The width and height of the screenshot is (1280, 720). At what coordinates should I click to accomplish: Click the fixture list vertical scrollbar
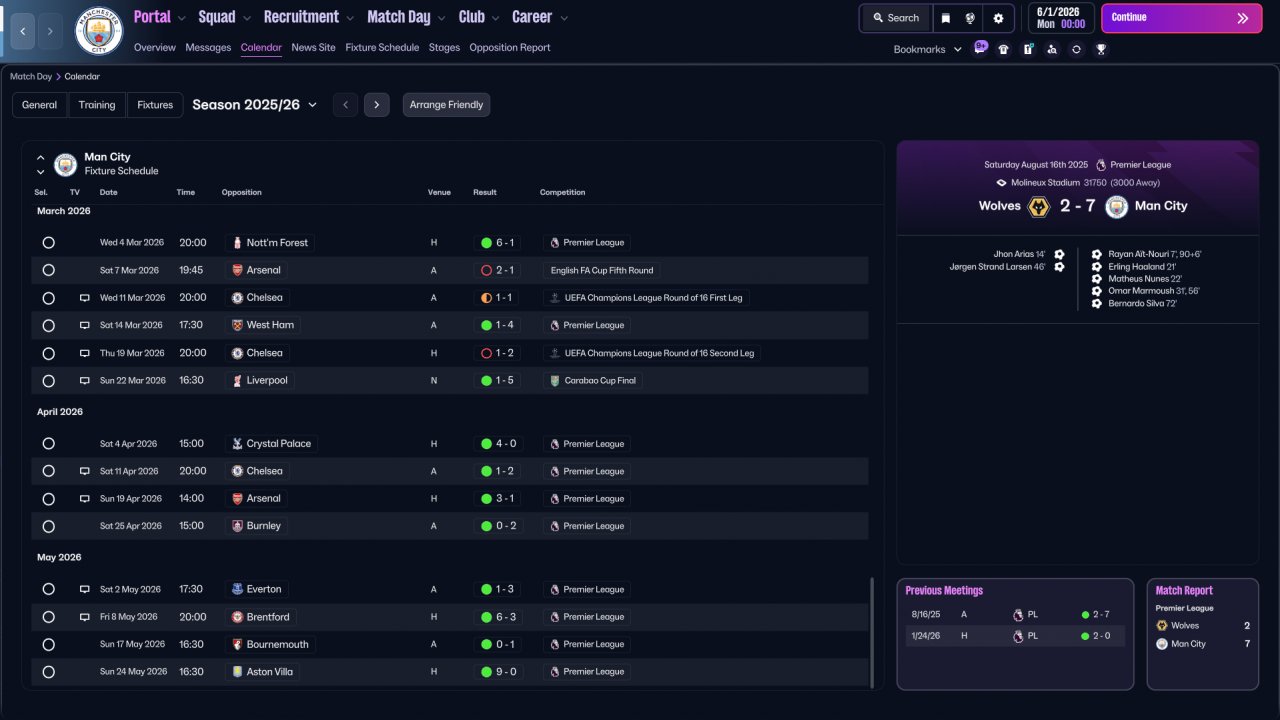pyautogui.click(x=873, y=632)
